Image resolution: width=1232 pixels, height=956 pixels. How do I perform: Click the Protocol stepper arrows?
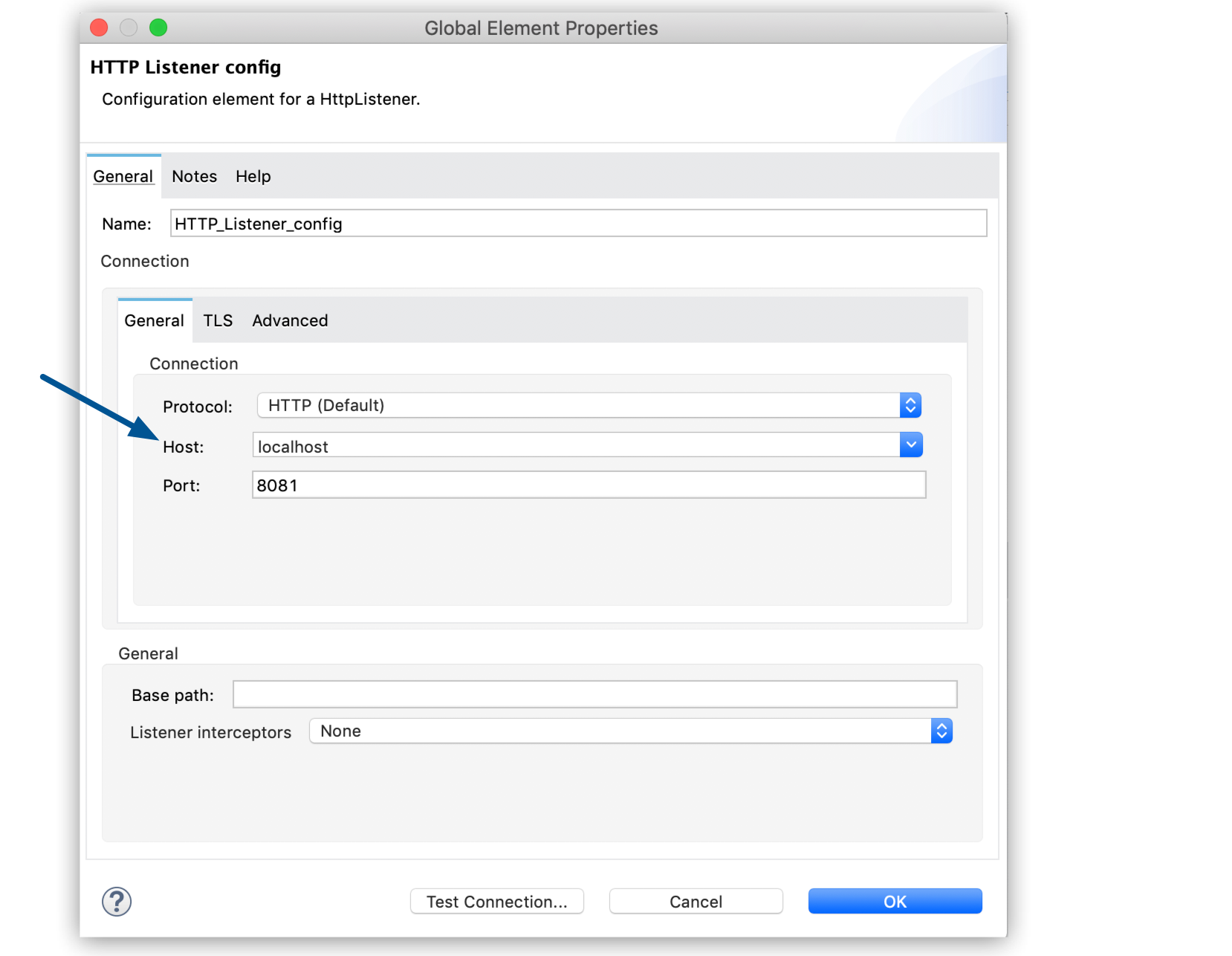click(x=910, y=405)
